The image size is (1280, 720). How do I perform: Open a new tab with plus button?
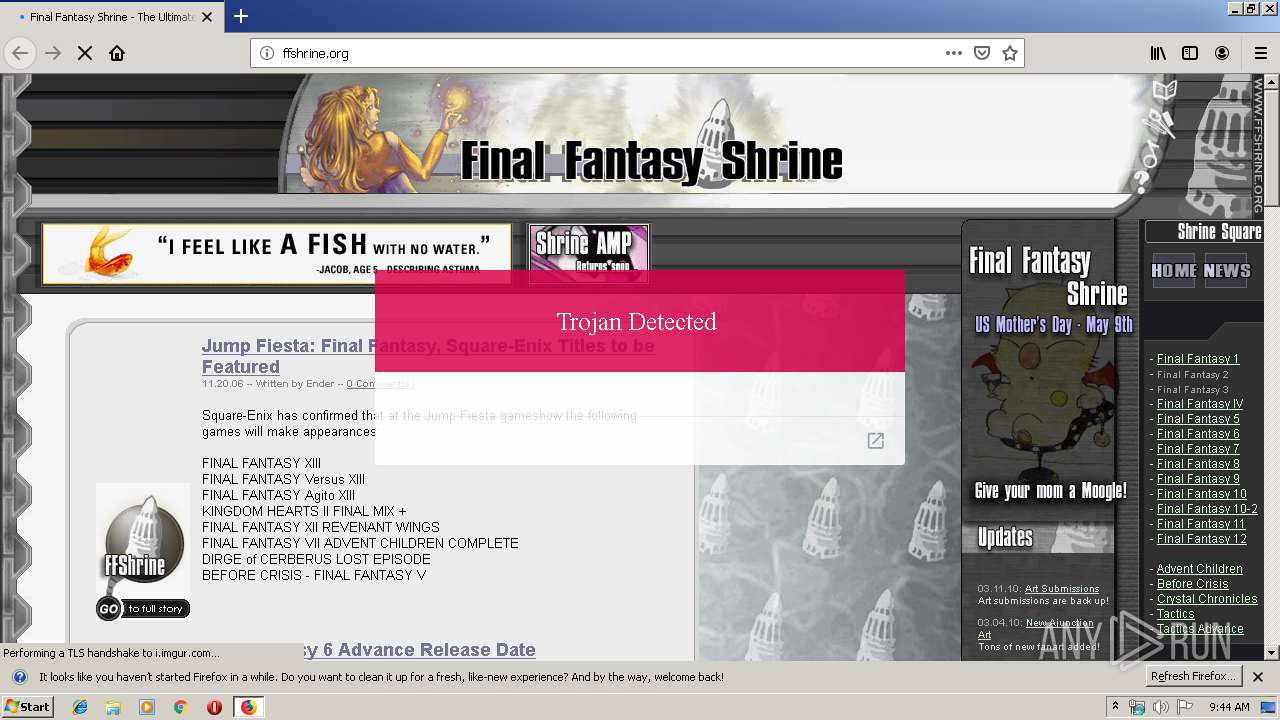(x=241, y=16)
